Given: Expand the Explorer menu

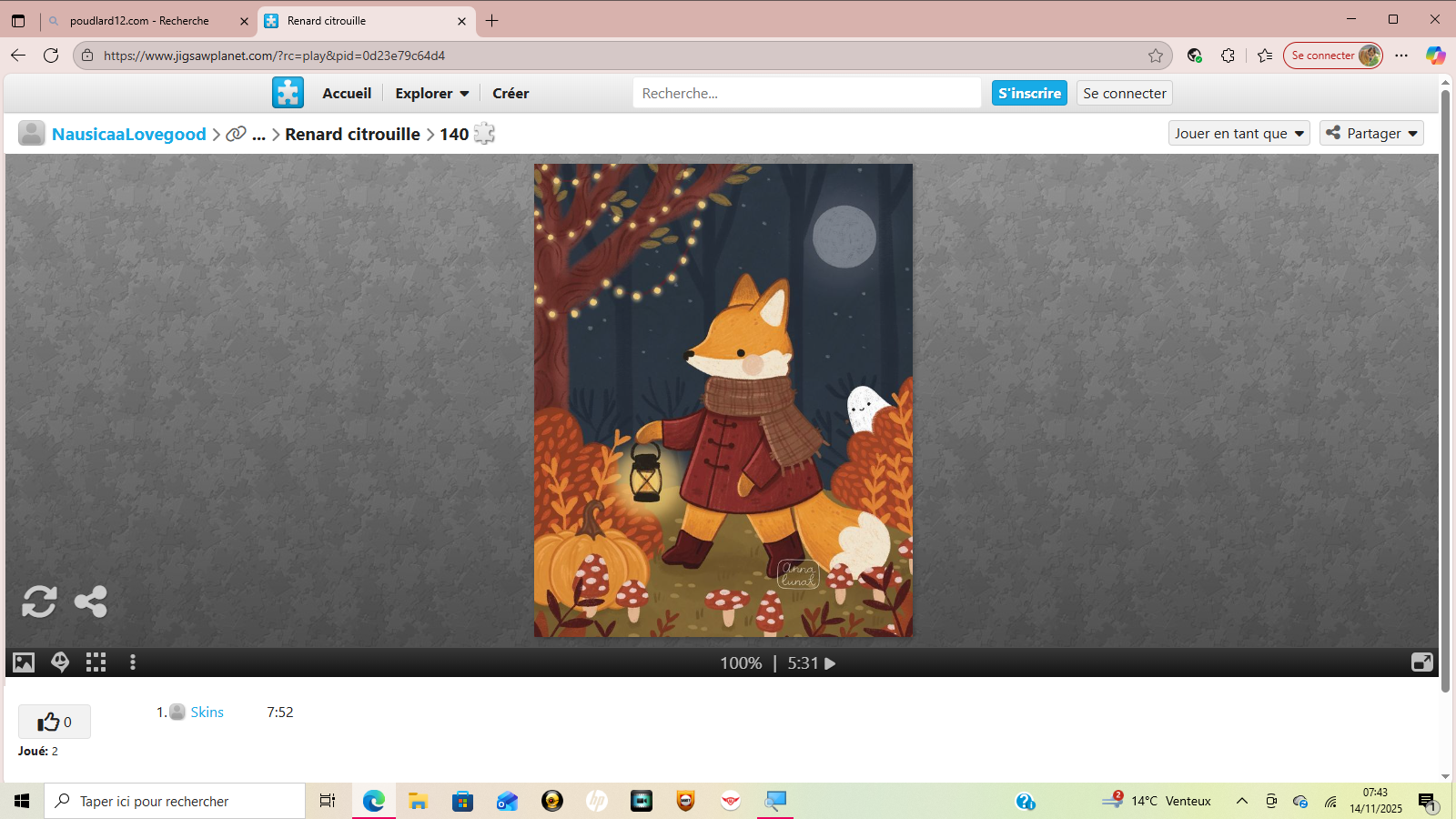Looking at the screenshot, I should (432, 93).
